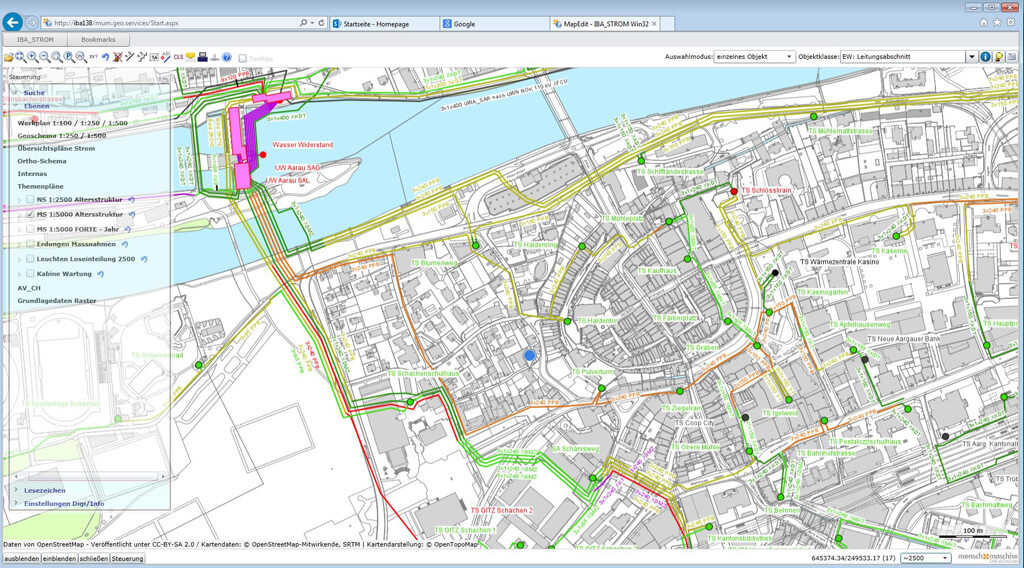This screenshot has width=1024, height=568.
Task: Check the Kabine Wartung layer box
Action: click(x=30, y=273)
